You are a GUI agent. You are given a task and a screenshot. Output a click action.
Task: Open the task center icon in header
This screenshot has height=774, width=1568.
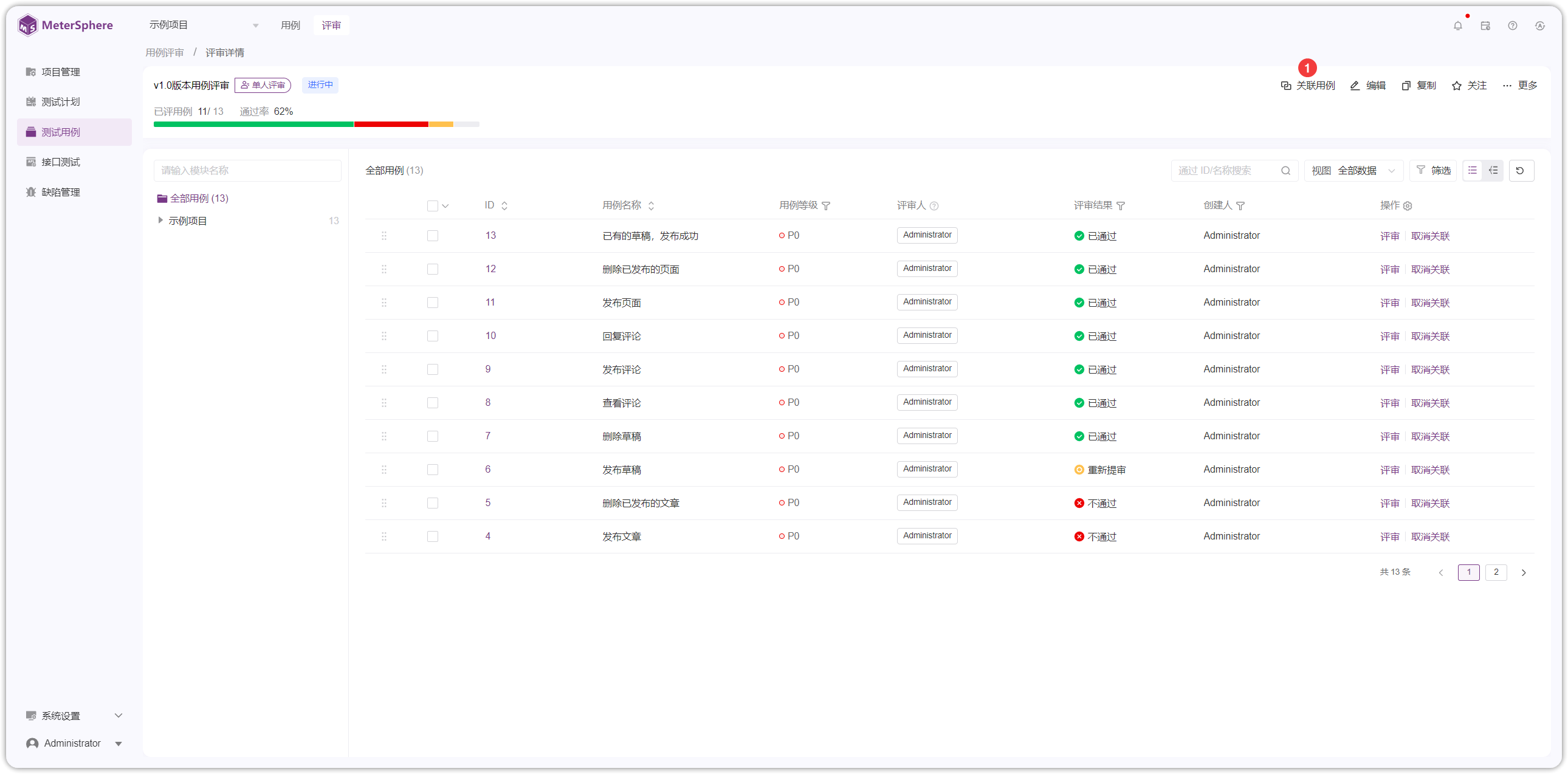coord(1485,26)
